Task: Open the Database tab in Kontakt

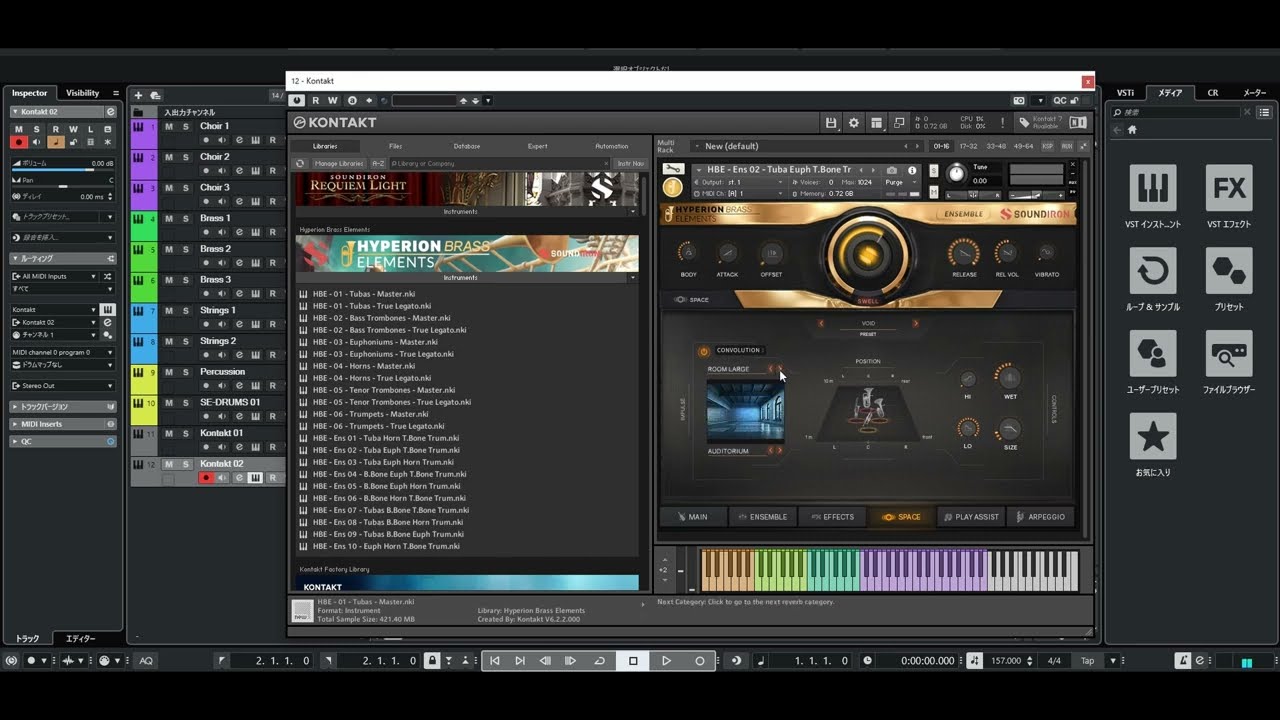Action: pos(467,146)
